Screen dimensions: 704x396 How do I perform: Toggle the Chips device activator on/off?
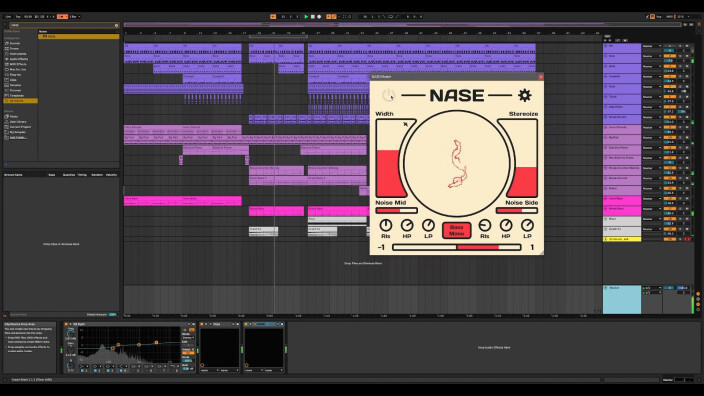click(202, 324)
